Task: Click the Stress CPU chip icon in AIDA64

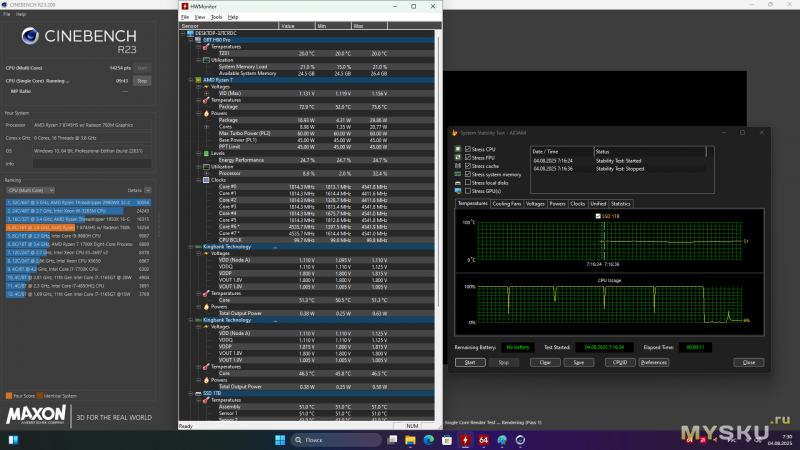Action: coord(458,149)
